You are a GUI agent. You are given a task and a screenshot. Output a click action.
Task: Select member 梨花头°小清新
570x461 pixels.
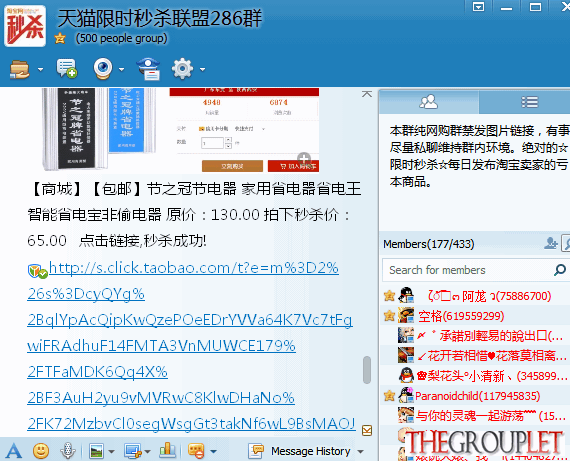click(x=475, y=376)
